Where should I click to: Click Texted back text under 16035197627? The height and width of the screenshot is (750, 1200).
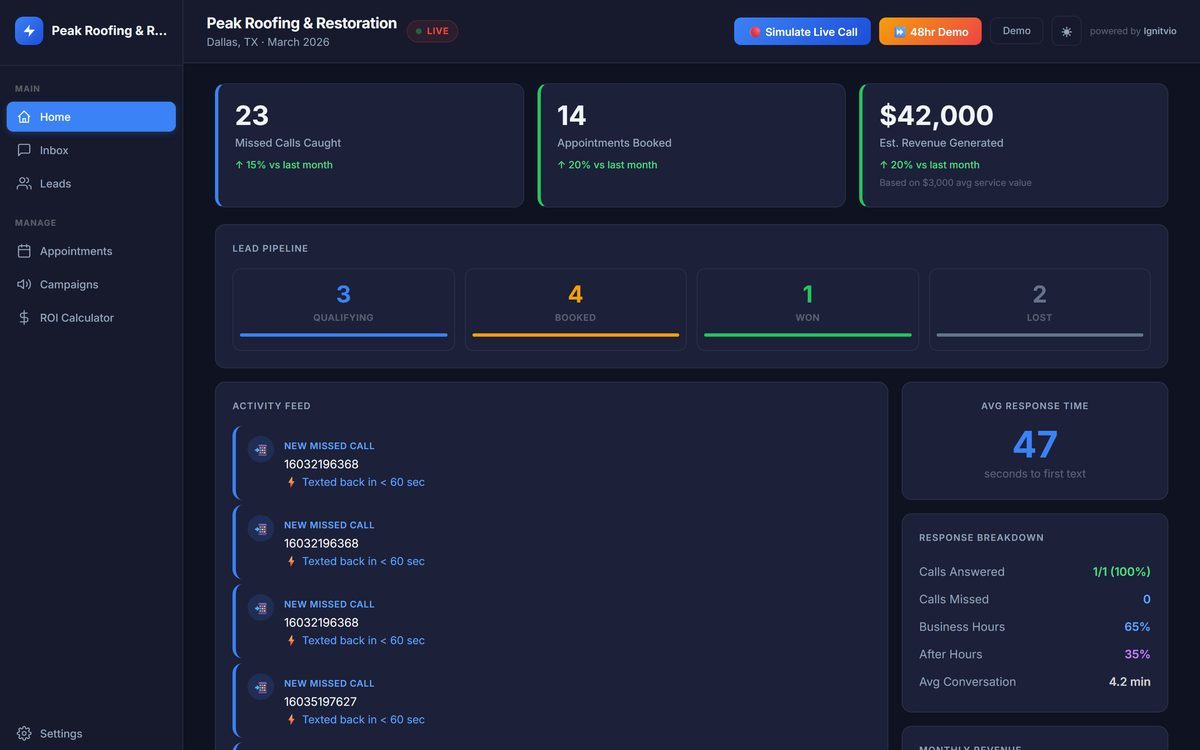point(363,720)
